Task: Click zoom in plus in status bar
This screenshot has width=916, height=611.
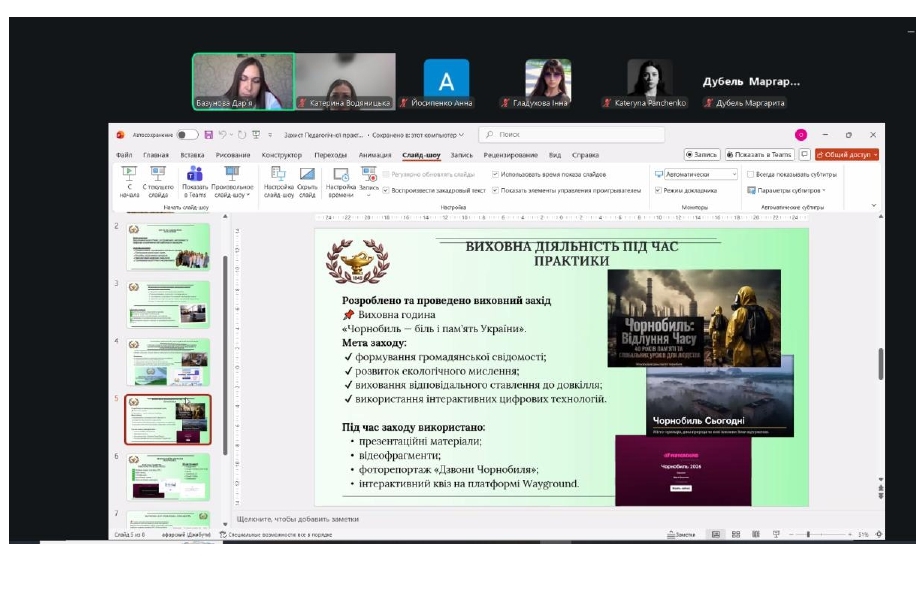Action: point(850,534)
